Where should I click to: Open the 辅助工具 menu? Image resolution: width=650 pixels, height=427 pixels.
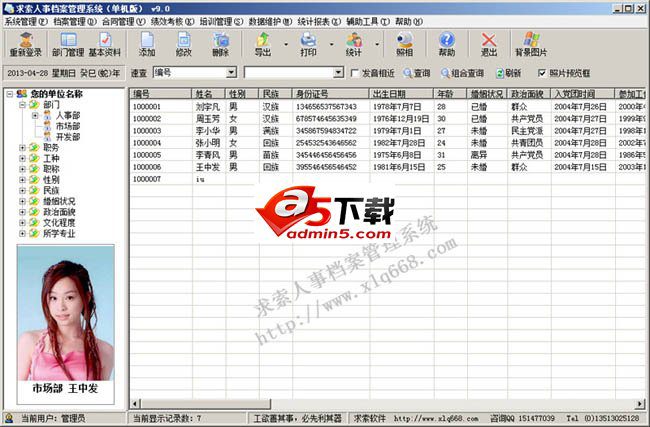tap(368, 22)
